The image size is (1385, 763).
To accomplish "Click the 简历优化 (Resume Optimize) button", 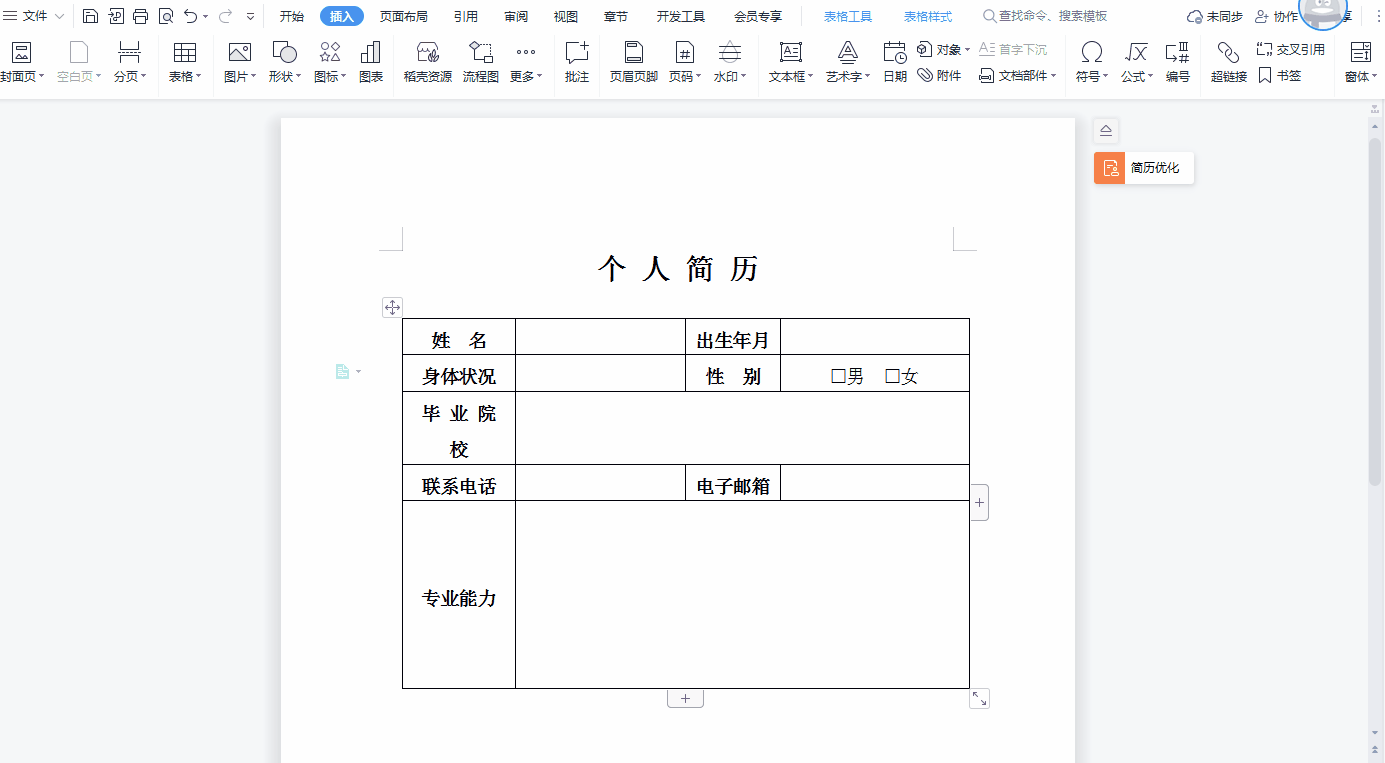I will click(1144, 168).
